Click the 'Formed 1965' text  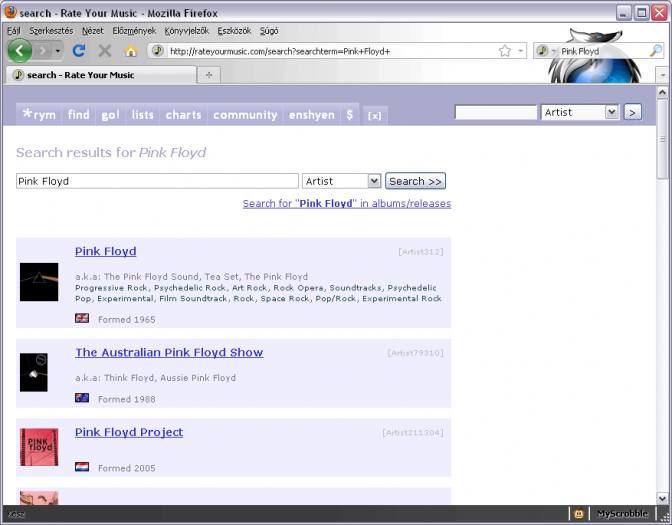point(126,320)
